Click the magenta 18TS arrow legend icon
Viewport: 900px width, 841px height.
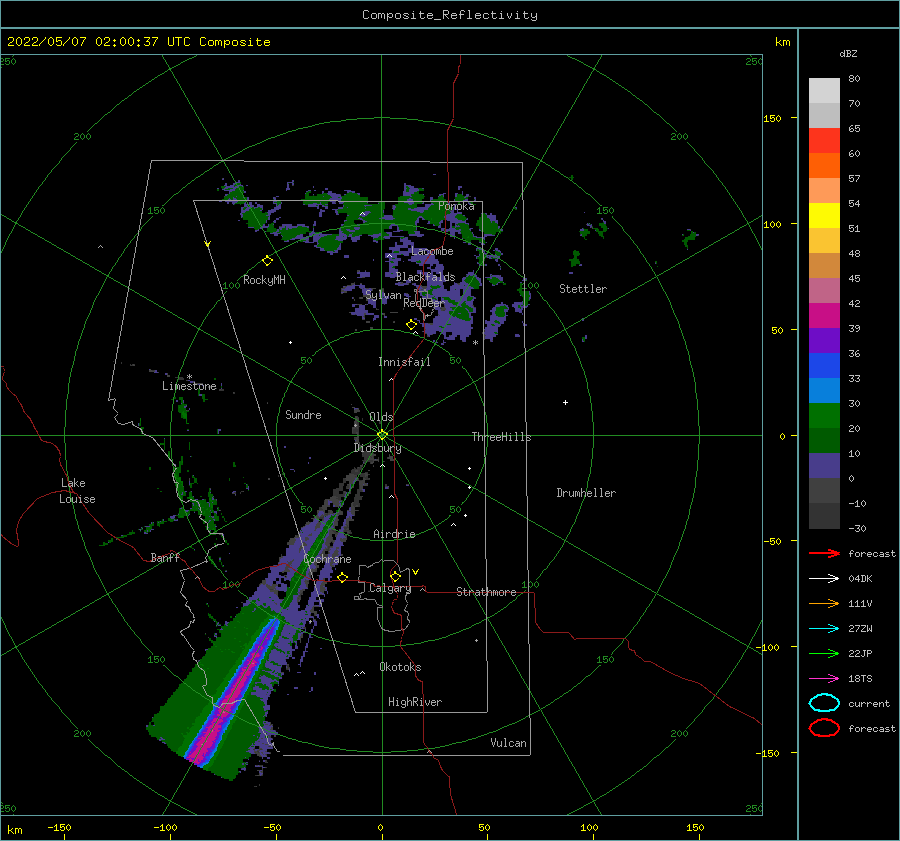(824, 679)
